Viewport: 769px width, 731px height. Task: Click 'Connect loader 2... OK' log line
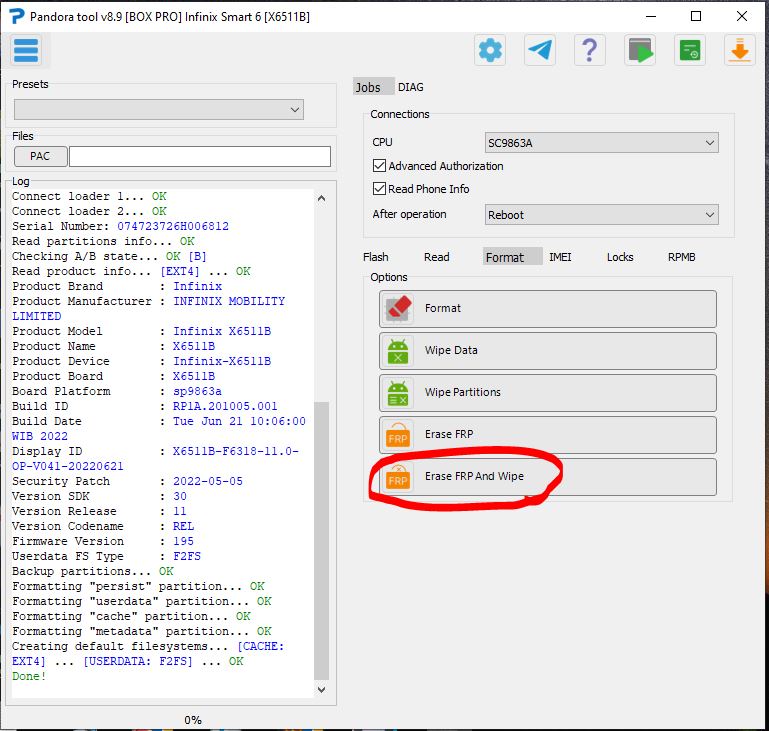pyautogui.click(x=89, y=211)
